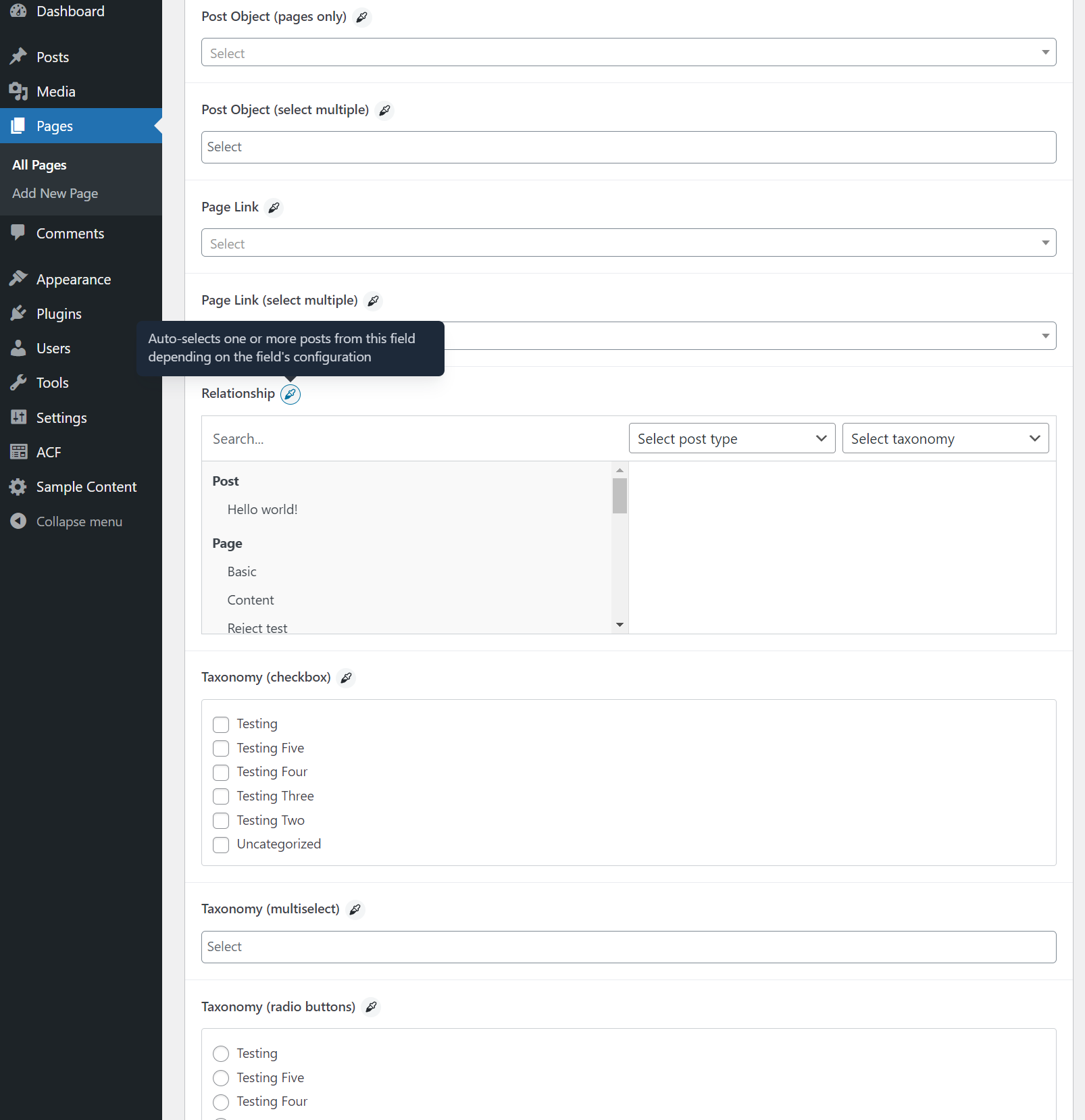
Task: Add Basic page to relationship
Action: [242, 571]
